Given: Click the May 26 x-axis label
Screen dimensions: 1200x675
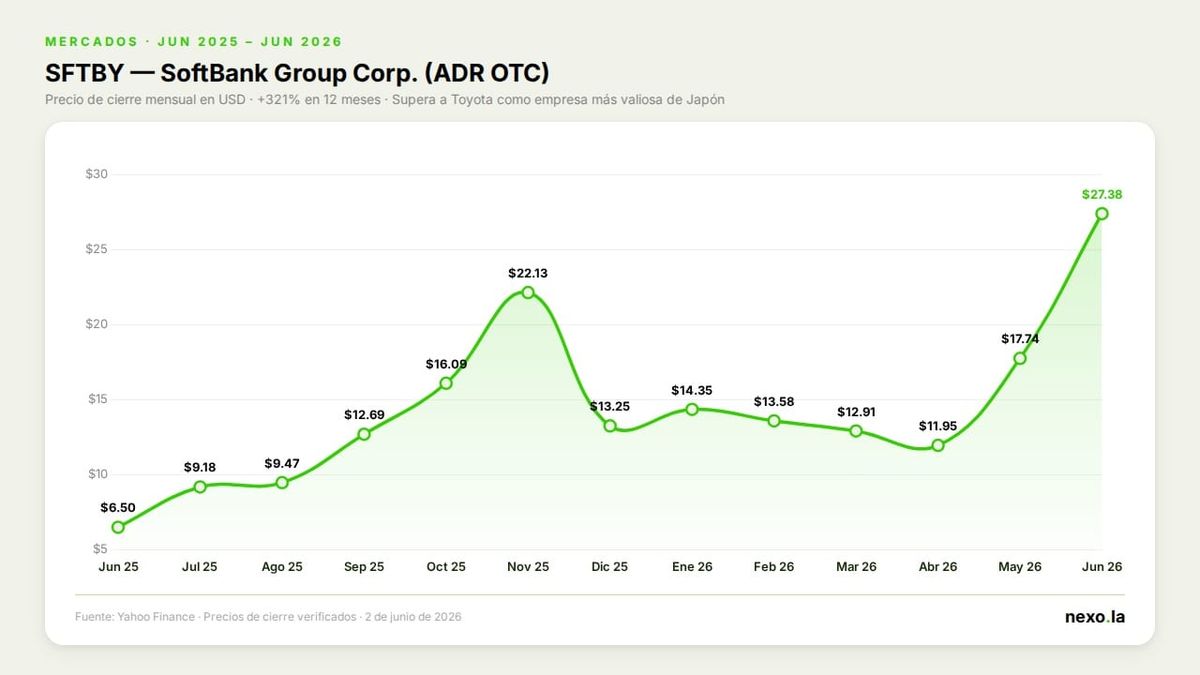Looking at the screenshot, I should [1020, 567].
